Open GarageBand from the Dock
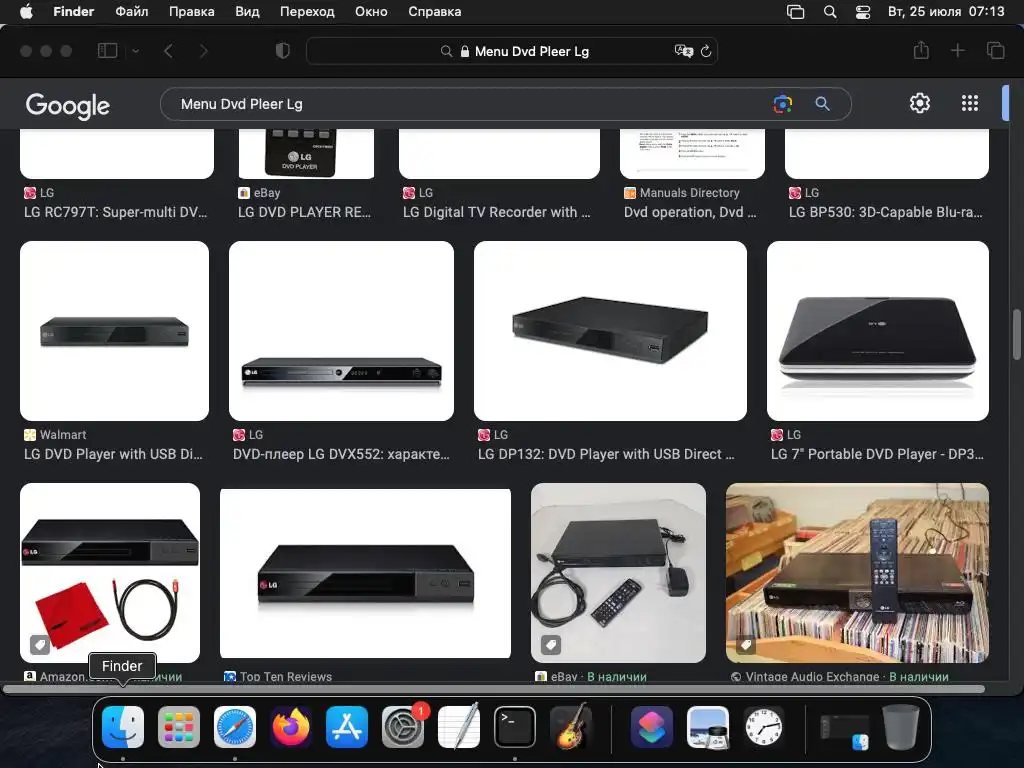The width and height of the screenshot is (1024, 768). pos(571,727)
